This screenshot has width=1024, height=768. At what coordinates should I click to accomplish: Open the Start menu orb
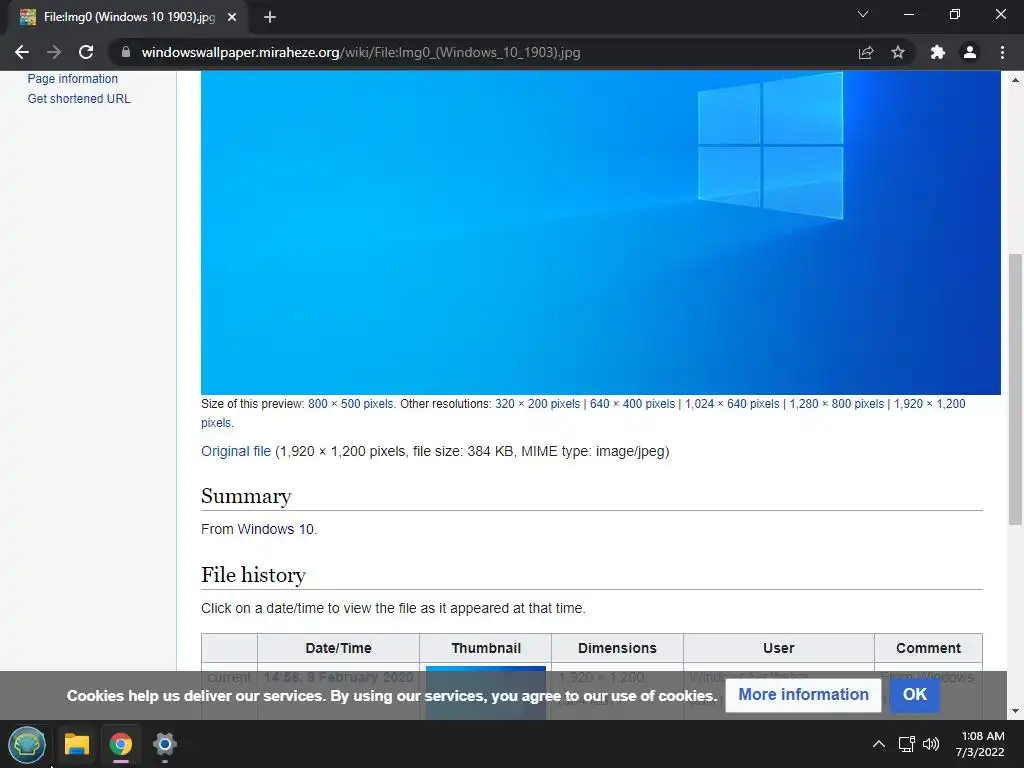27,744
